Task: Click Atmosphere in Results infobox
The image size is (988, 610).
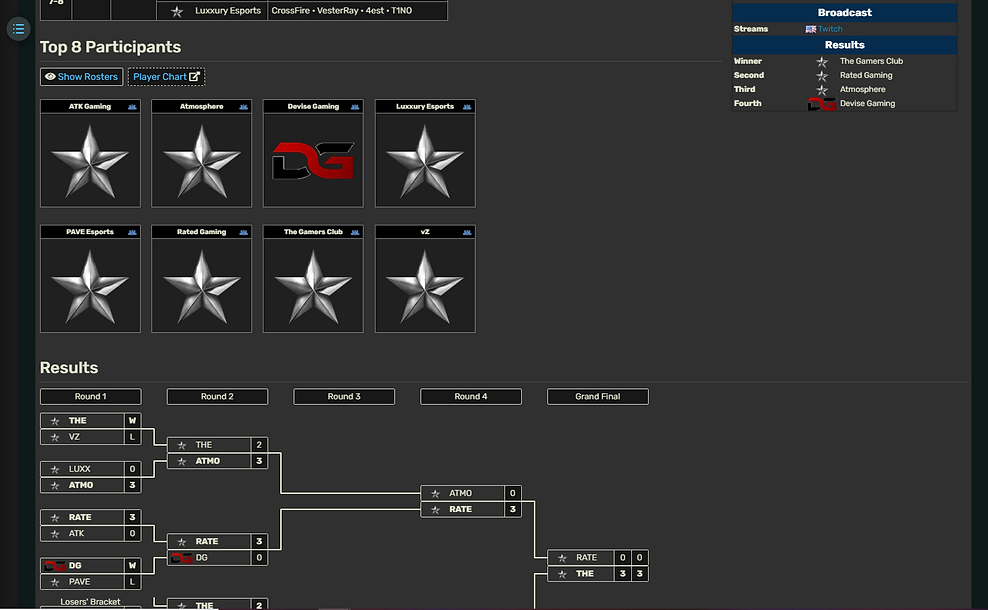Action: (x=862, y=89)
